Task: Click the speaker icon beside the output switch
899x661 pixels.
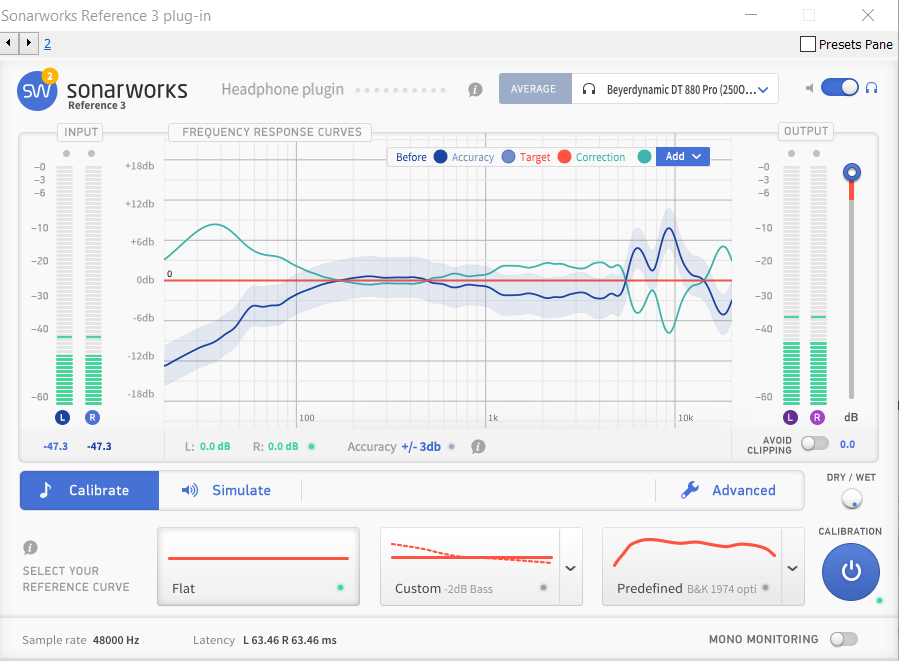Action: (810, 88)
